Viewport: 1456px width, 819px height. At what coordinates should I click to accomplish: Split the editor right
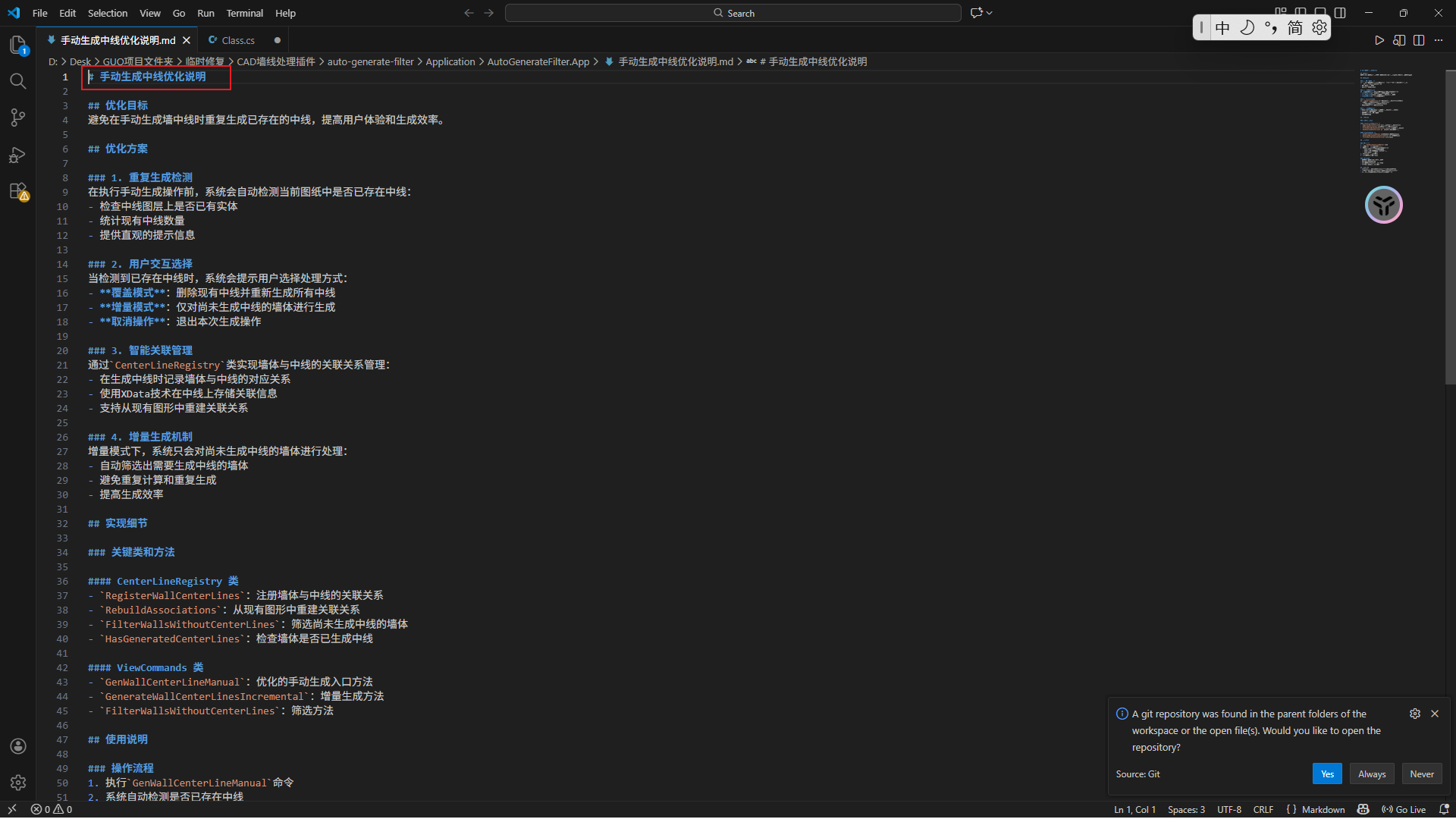(x=1419, y=40)
